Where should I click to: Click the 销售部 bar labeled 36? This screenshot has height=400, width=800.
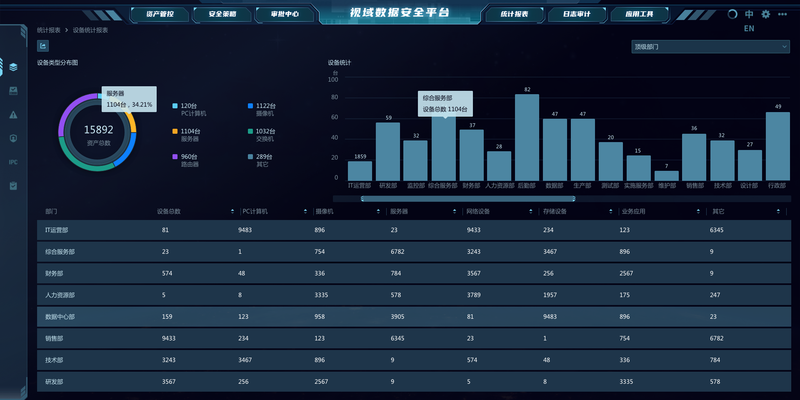(694, 157)
